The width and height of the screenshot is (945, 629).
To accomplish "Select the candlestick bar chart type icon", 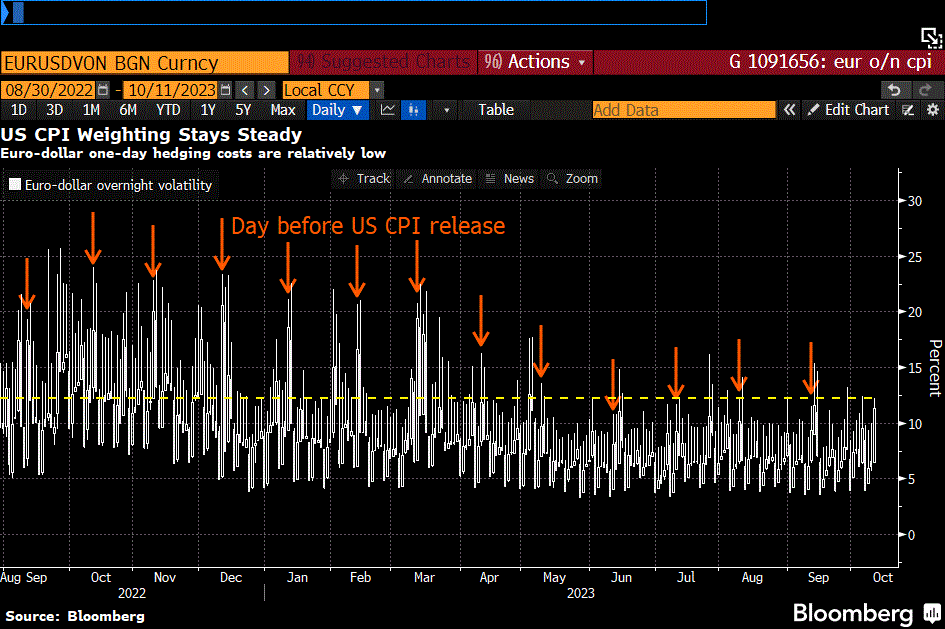I will [x=413, y=110].
